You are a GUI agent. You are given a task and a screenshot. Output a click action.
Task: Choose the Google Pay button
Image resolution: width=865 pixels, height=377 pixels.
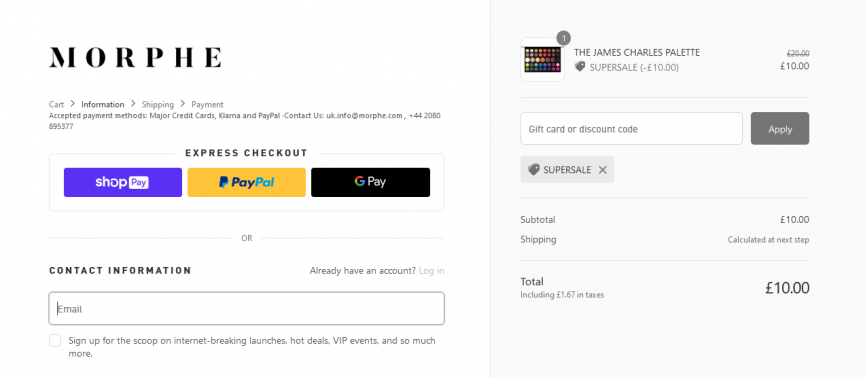370,182
